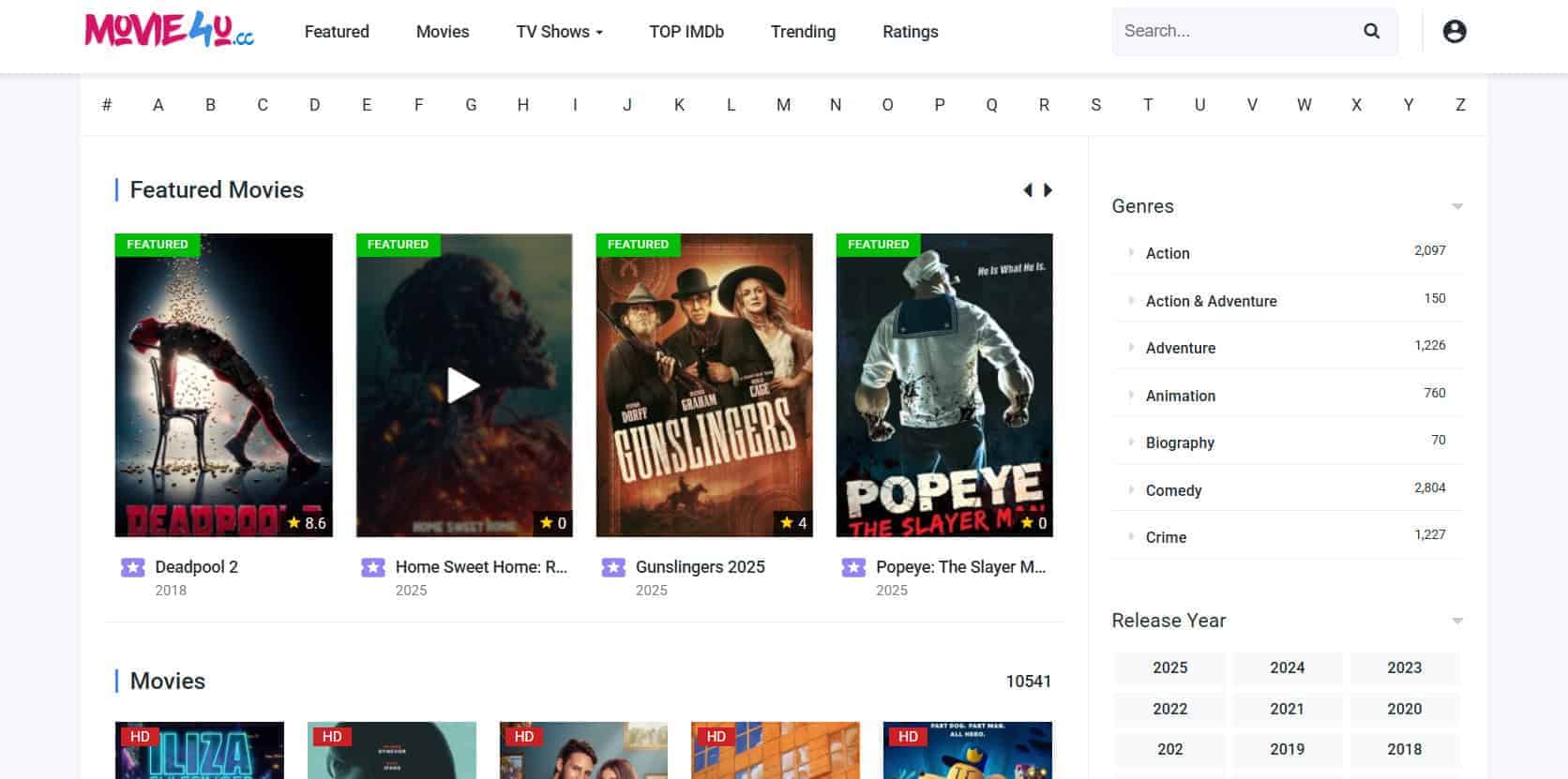Go to previous featured movies slide

click(x=1028, y=190)
